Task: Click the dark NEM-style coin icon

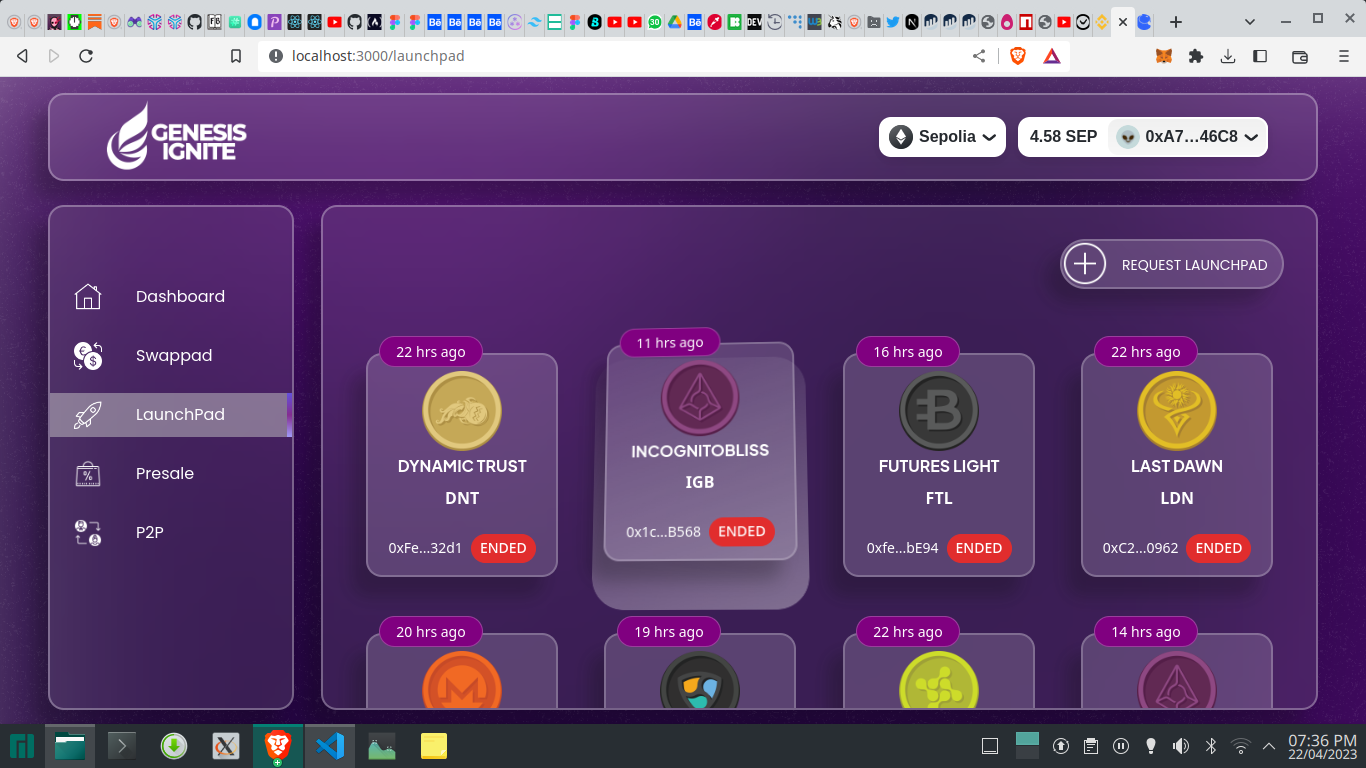Action: [700, 681]
